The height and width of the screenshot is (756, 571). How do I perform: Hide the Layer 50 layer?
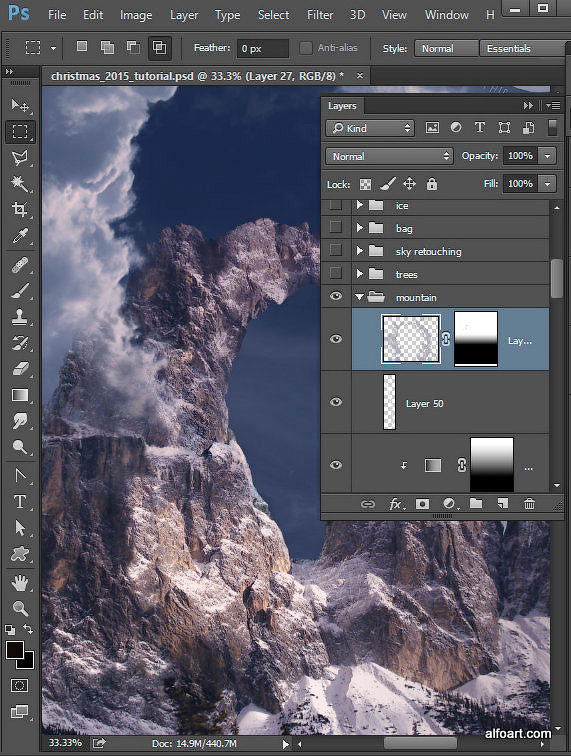(336, 402)
